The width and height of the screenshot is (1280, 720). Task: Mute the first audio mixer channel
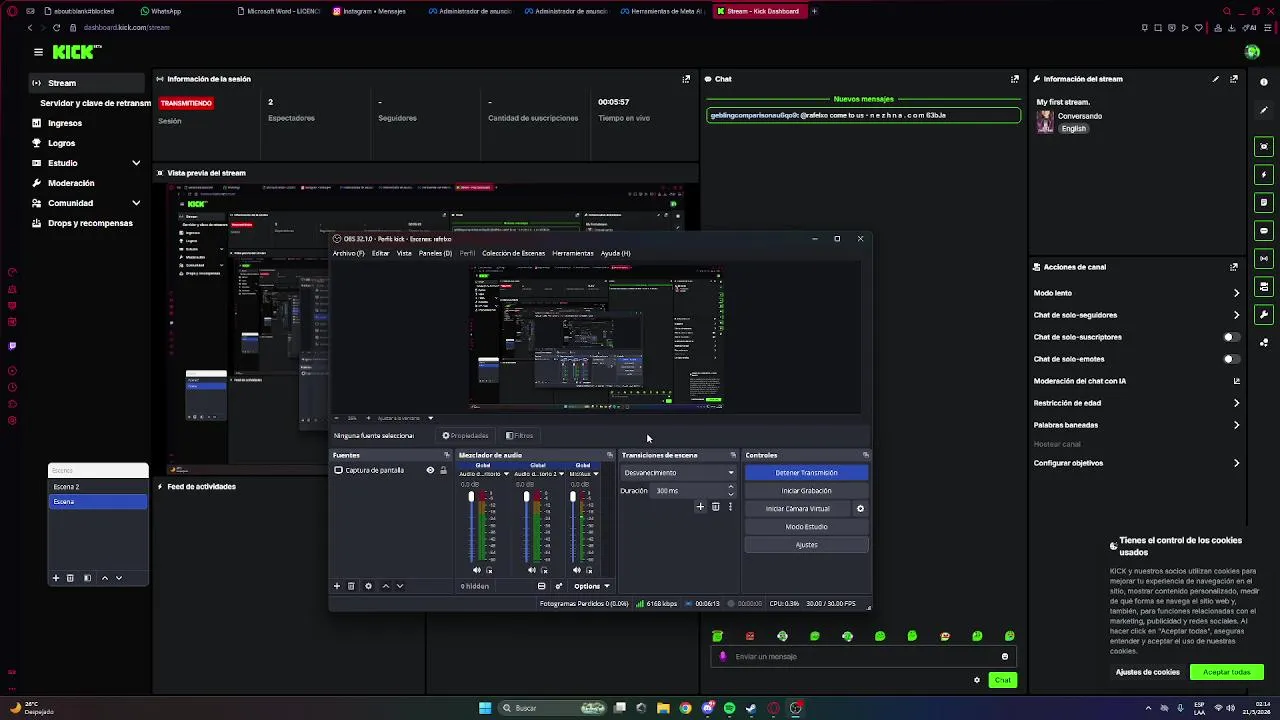[477, 570]
